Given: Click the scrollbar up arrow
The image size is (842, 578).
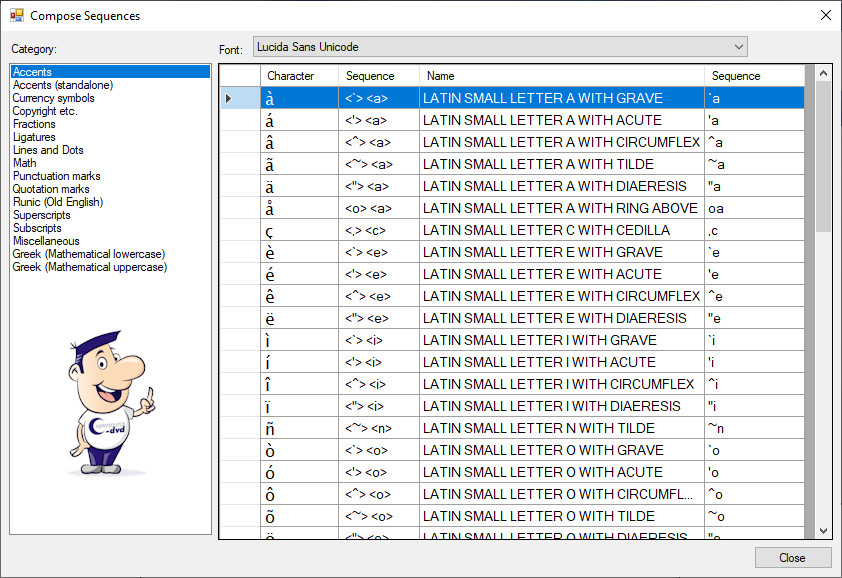Looking at the screenshot, I should 824,73.
